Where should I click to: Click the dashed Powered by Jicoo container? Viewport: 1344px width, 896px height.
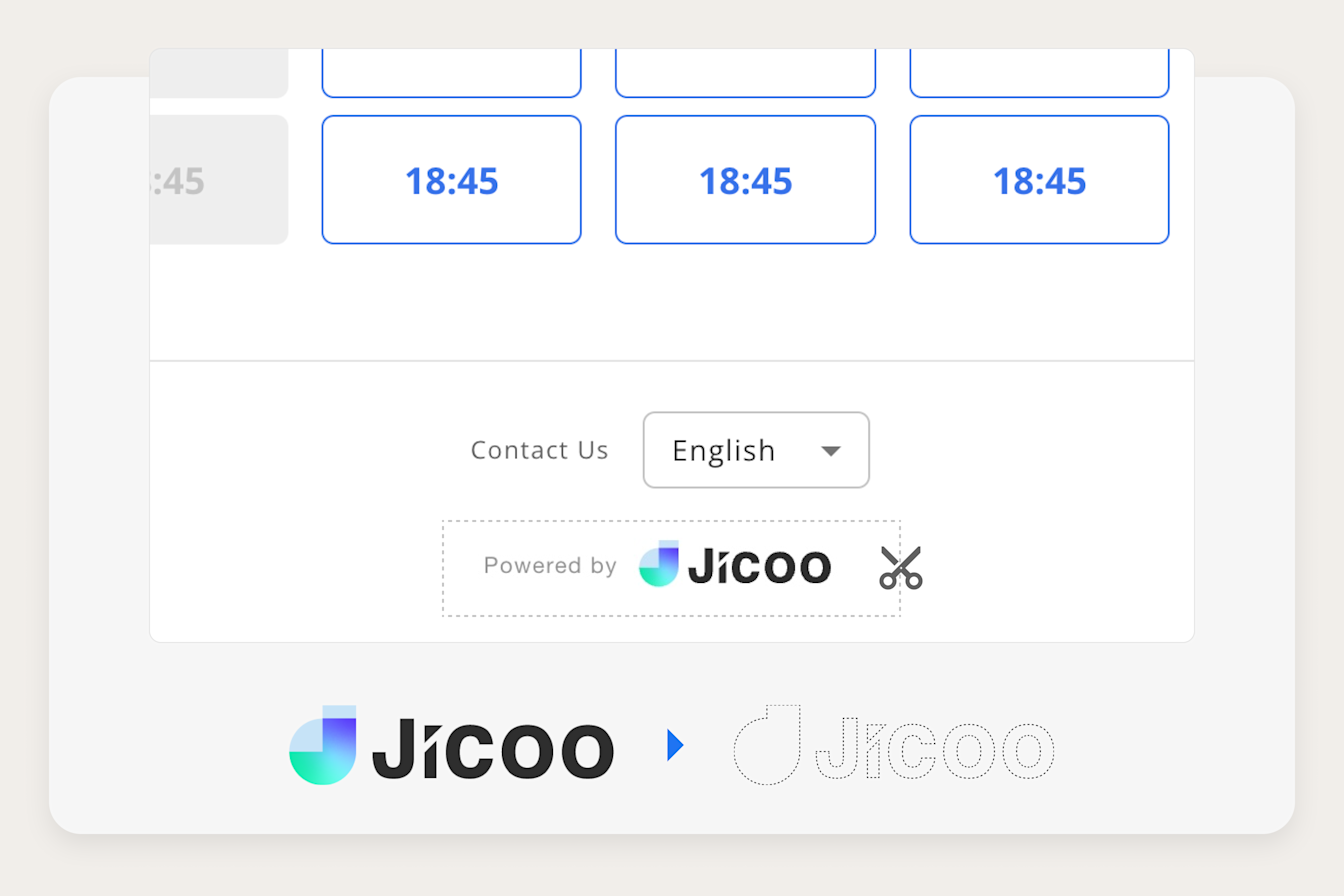pyautogui.click(x=671, y=567)
